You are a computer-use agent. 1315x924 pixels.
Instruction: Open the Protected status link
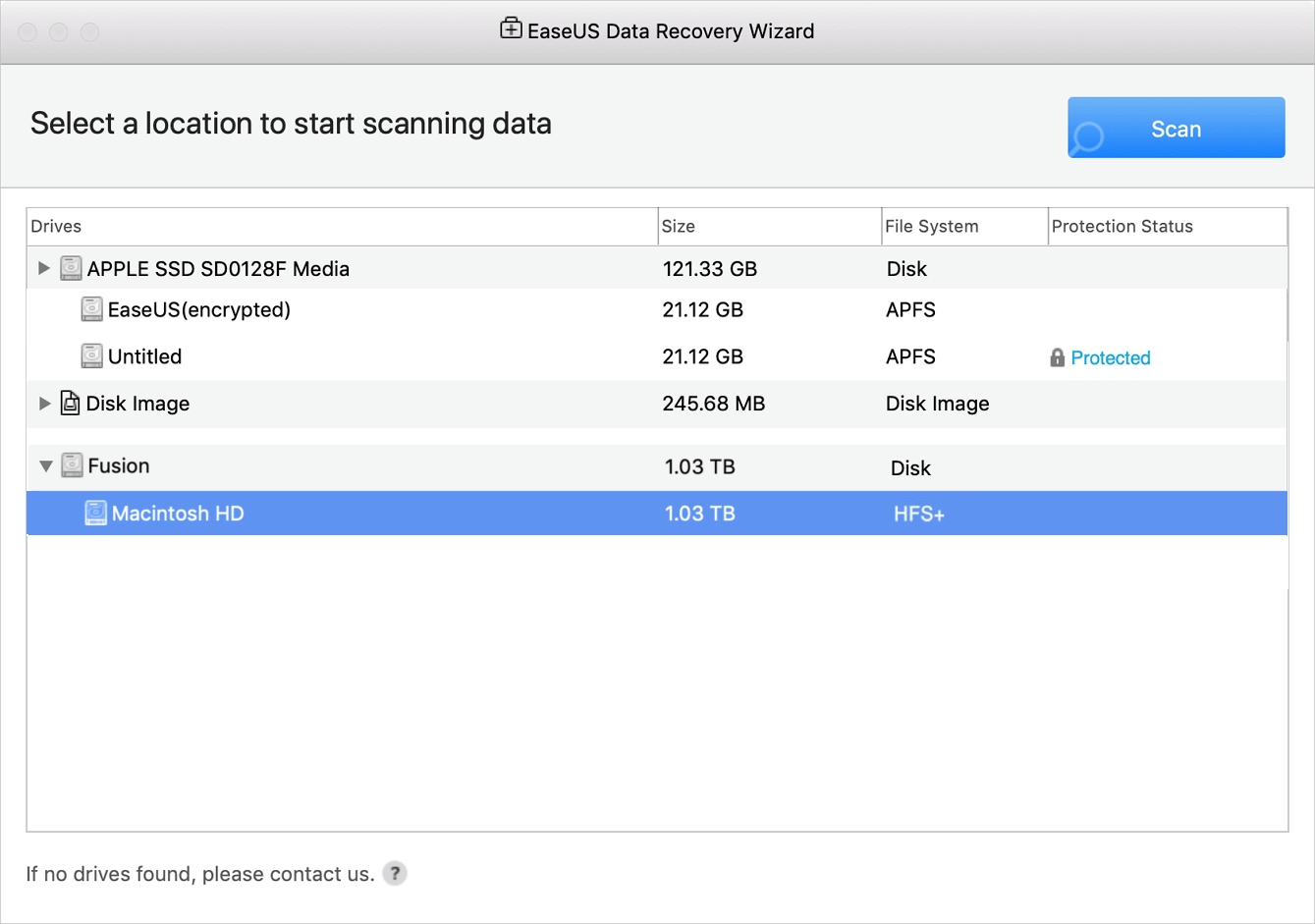tap(1110, 358)
